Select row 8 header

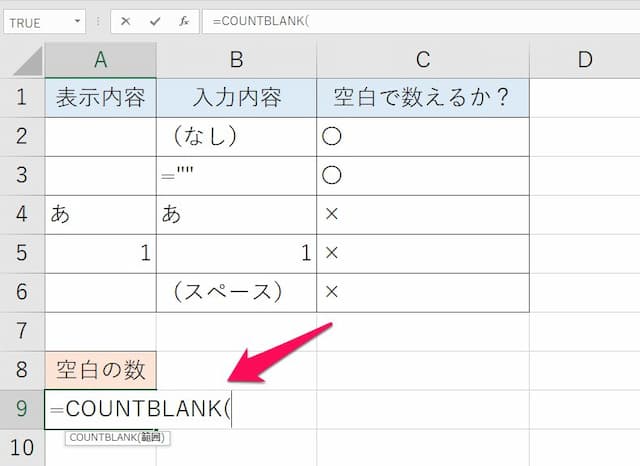pyautogui.click(x=22, y=370)
